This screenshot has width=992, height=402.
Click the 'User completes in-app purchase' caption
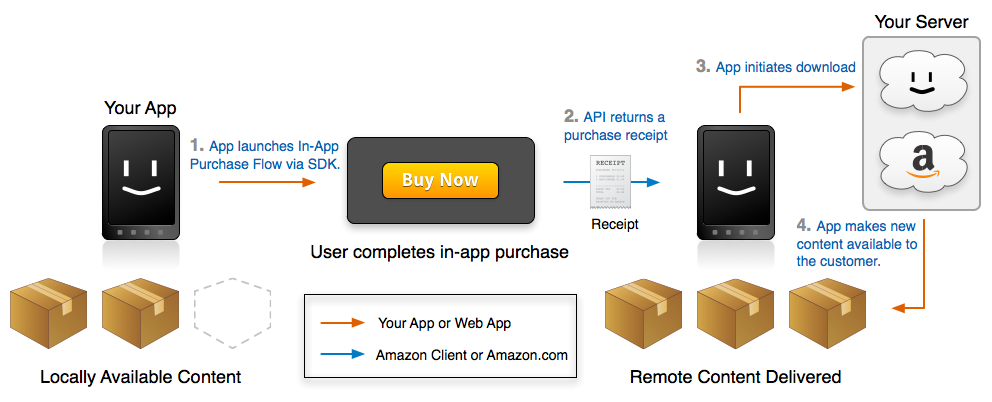coord(440,252)
